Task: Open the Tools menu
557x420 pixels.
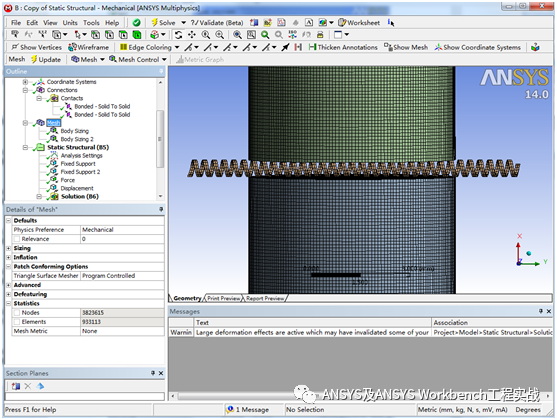Action: coord(91,23)
